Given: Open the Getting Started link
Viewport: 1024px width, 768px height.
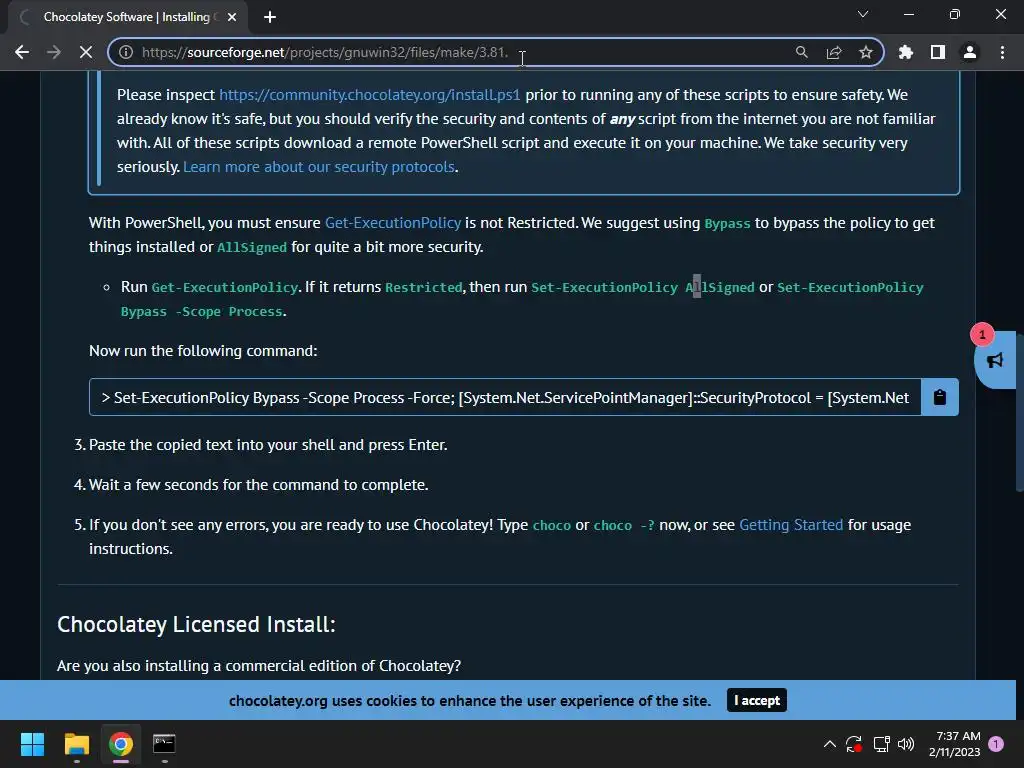Looking at the screenshot, I should (x=791, y=524).
